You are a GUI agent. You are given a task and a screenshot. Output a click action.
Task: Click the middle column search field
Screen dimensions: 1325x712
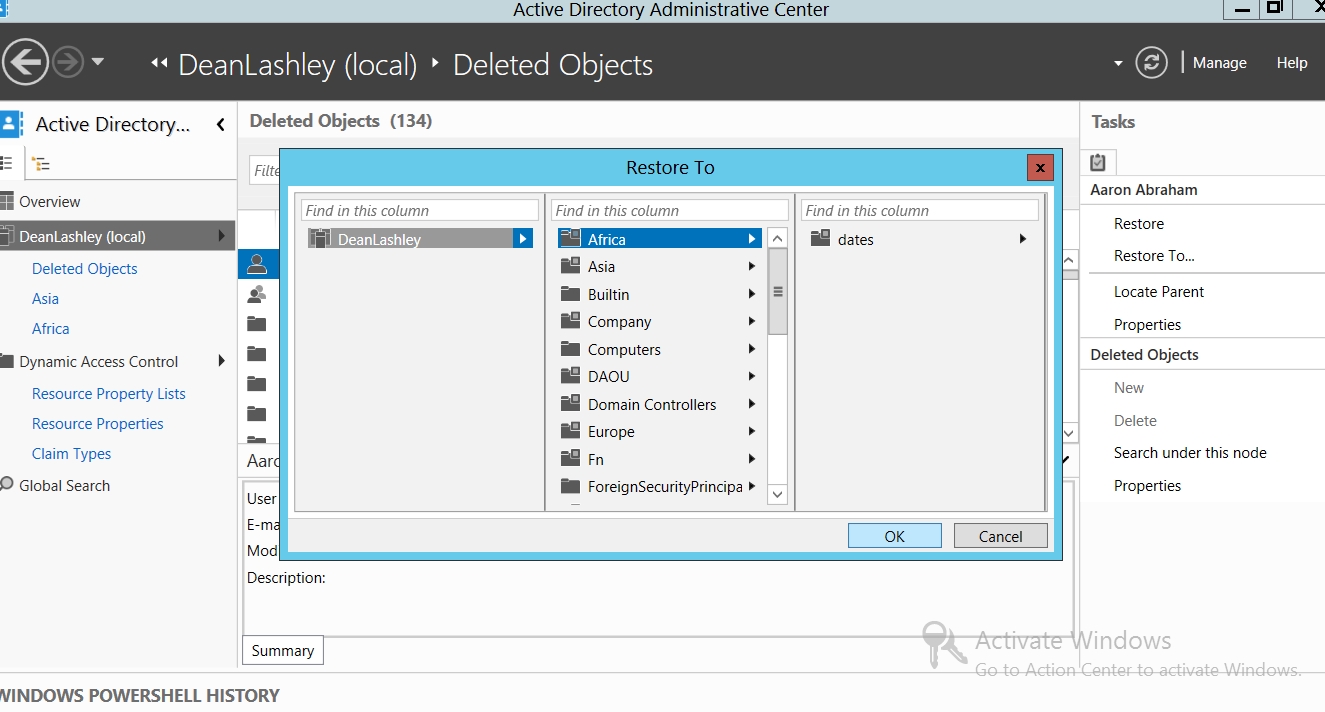tap(669, 211)
